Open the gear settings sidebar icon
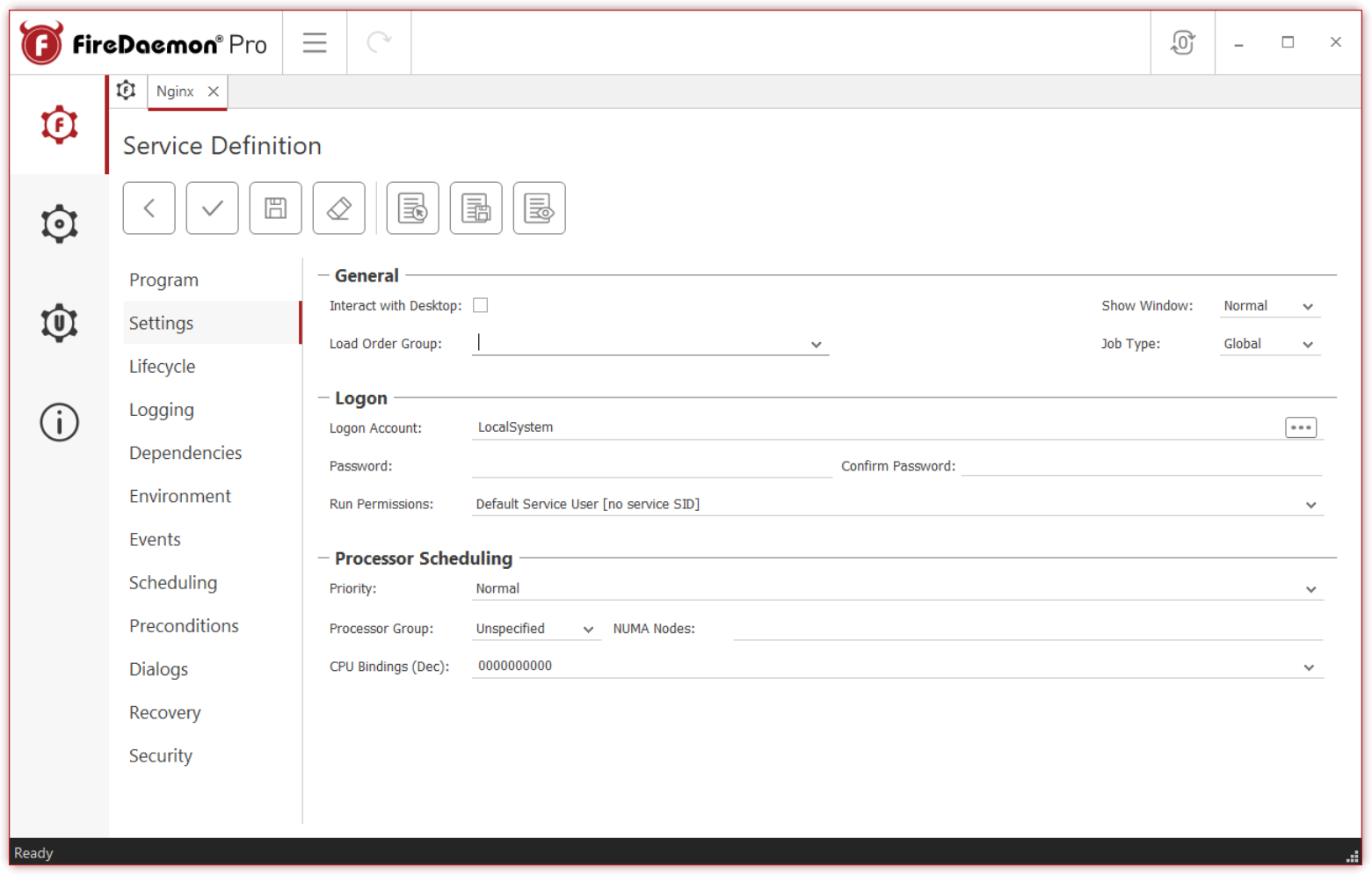 [x=59, y=224]
